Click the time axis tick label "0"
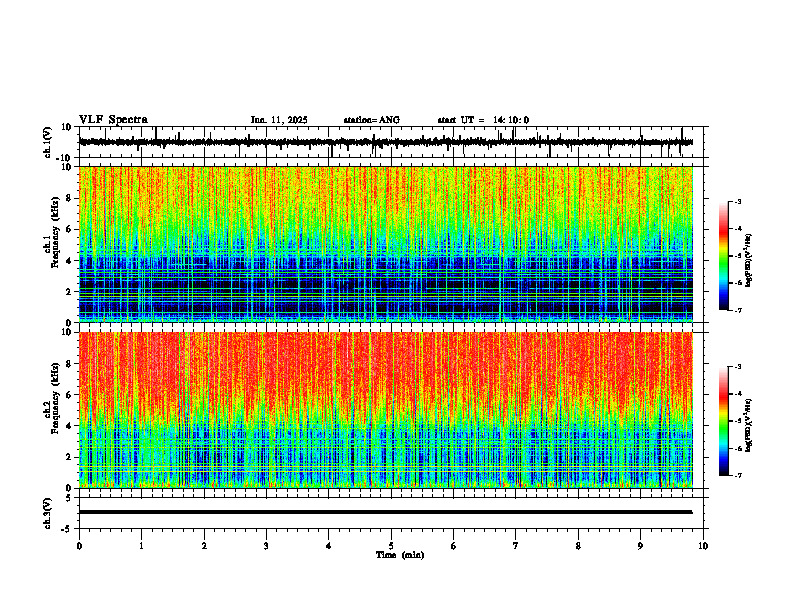 click(x=79, y=546)
